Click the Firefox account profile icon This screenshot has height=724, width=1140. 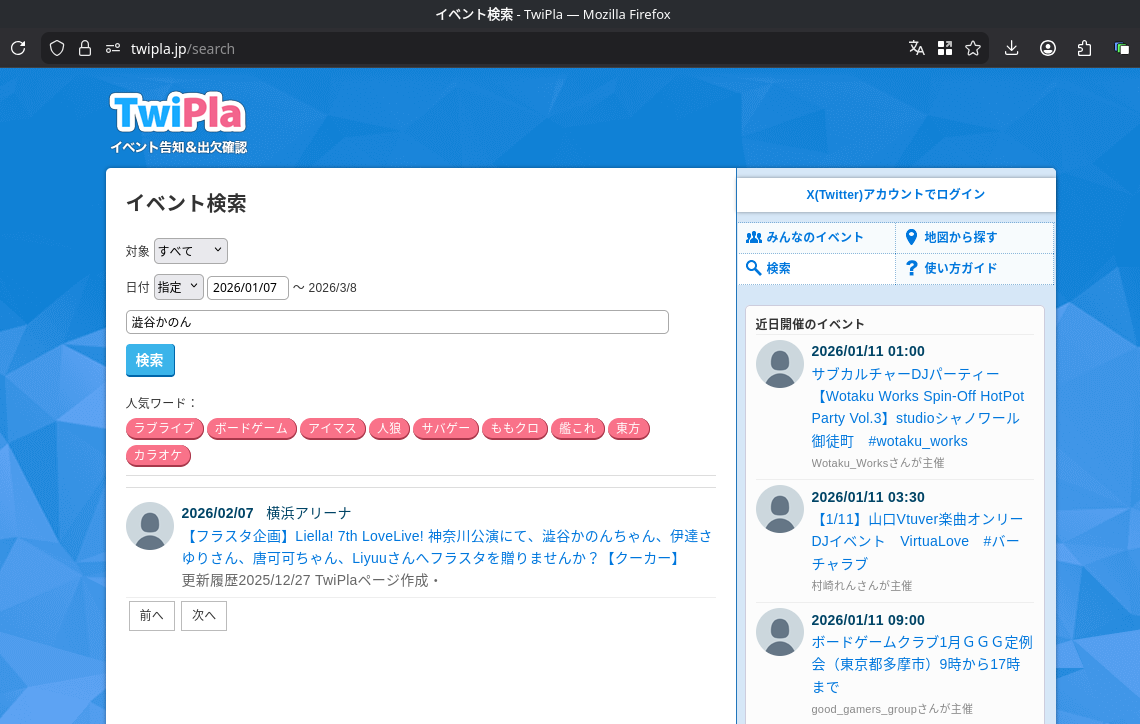[1047, 47]
